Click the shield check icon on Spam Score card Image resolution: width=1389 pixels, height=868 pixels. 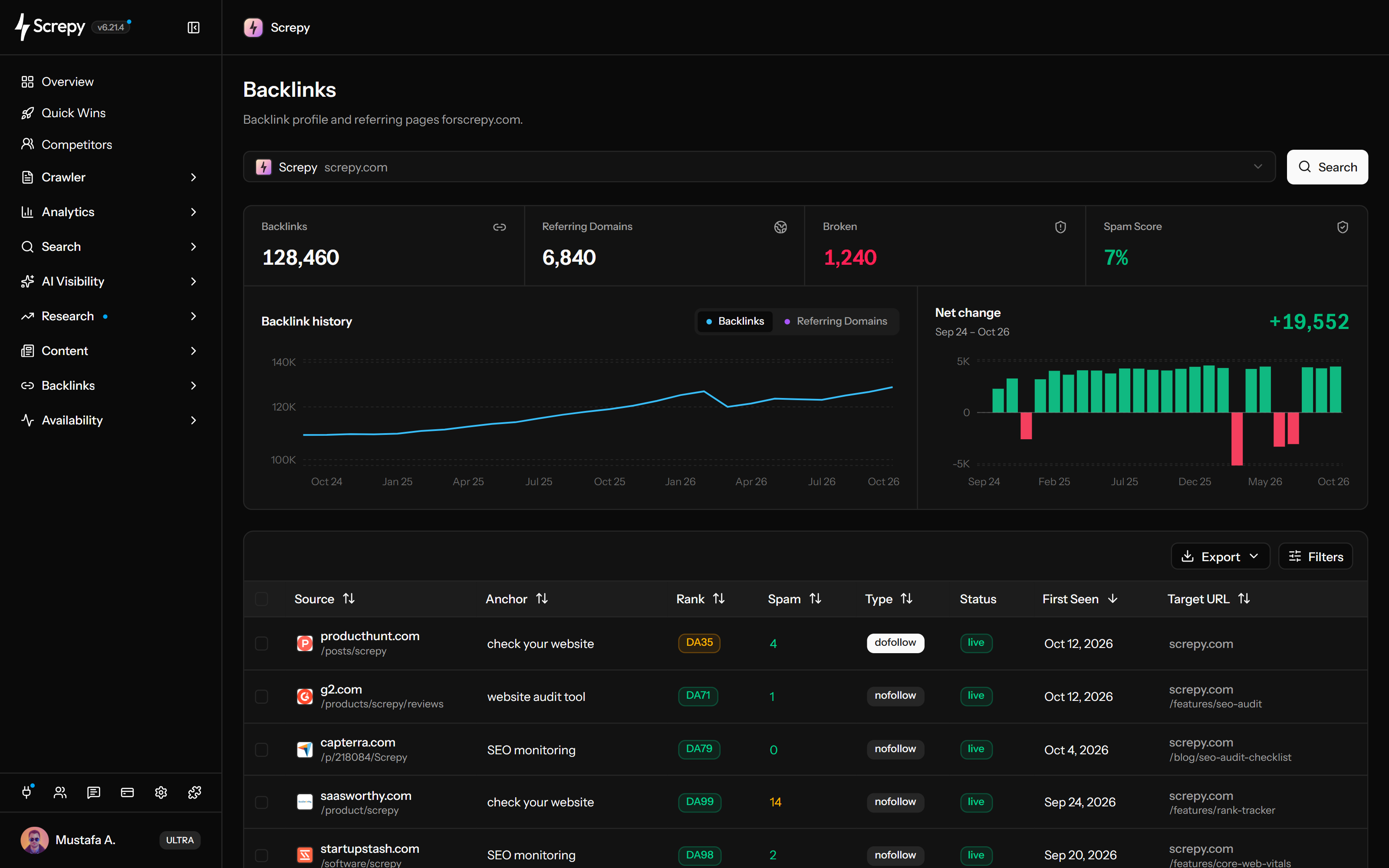coord(1343,227)
